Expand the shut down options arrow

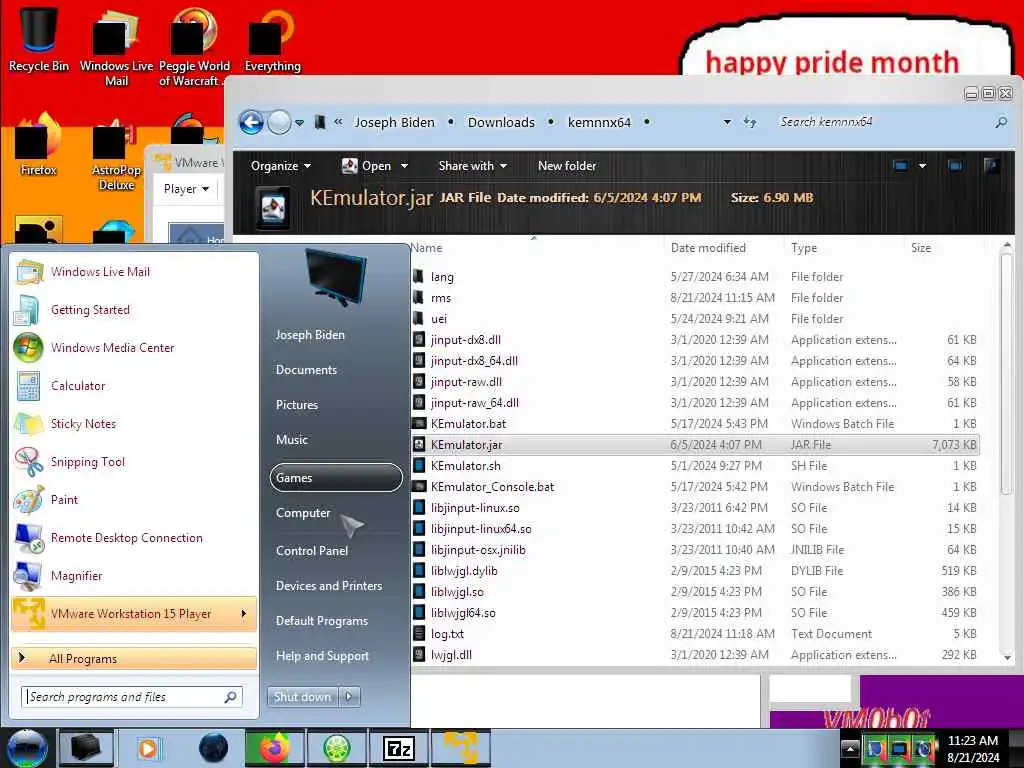[349, 697]
